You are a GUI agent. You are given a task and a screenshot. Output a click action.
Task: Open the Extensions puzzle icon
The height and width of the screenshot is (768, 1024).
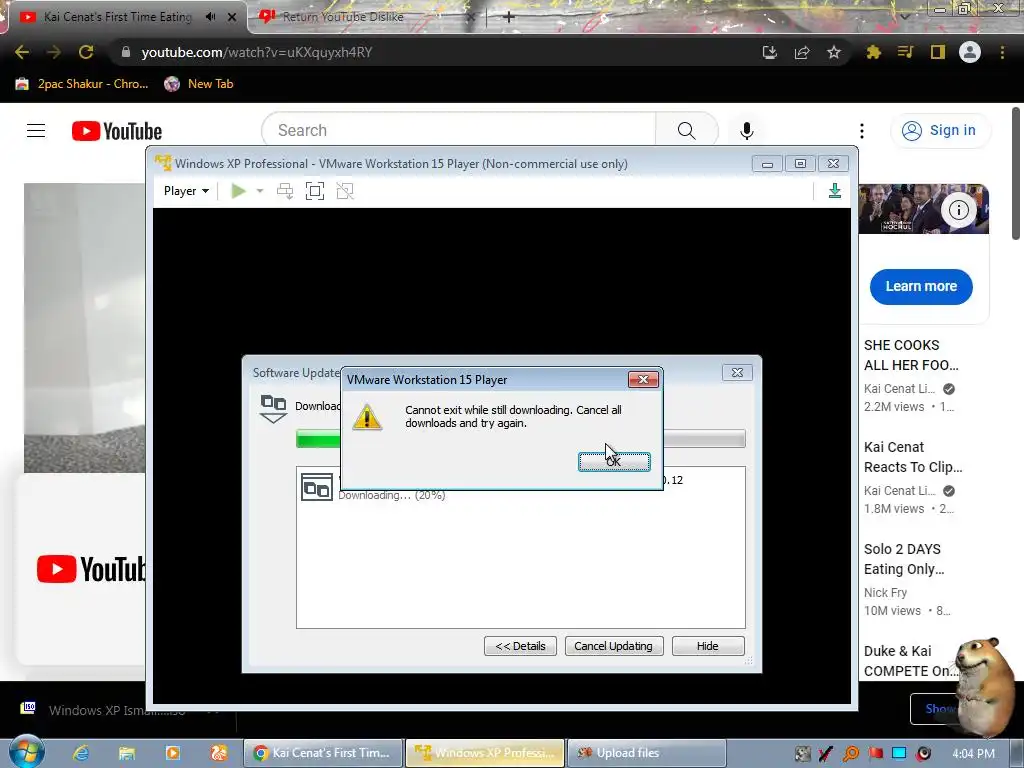pos(873,52)
